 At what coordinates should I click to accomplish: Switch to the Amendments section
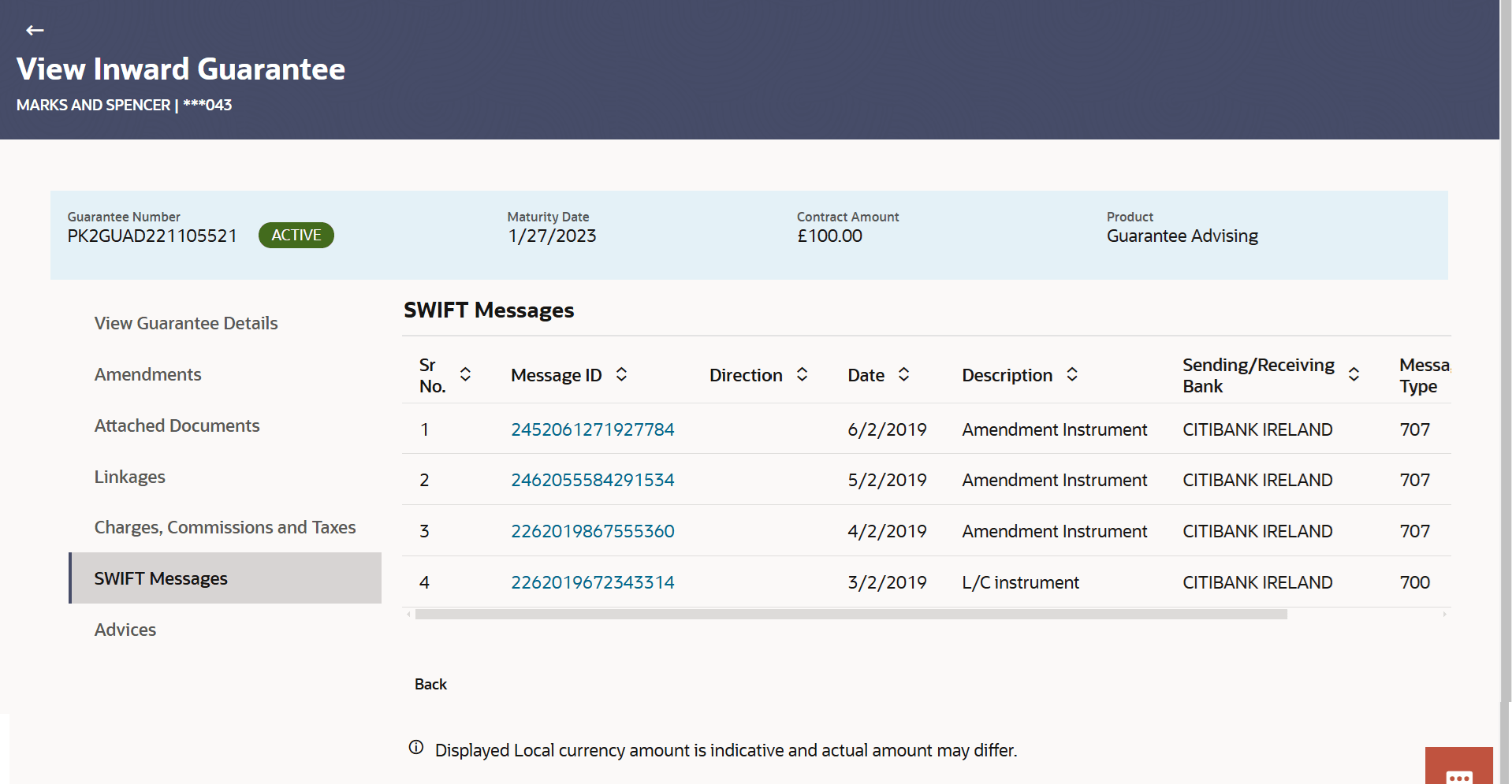pyautogui.click(x=147, y=374)
